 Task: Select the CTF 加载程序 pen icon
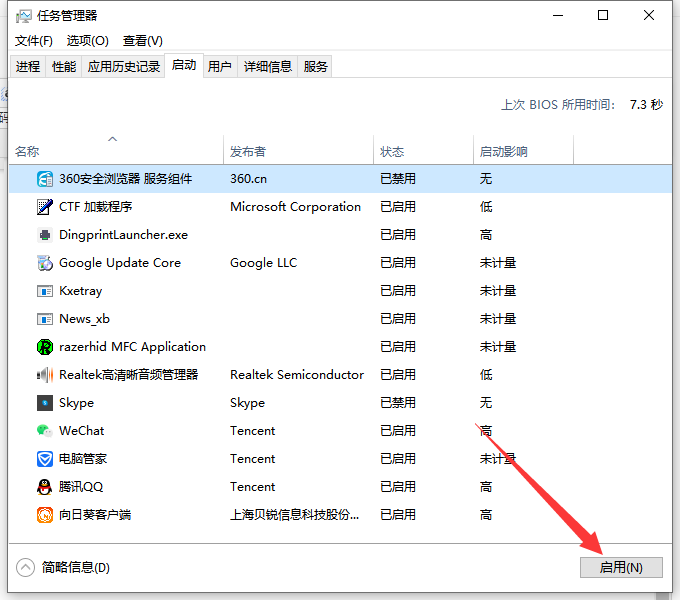click(45, 207)
